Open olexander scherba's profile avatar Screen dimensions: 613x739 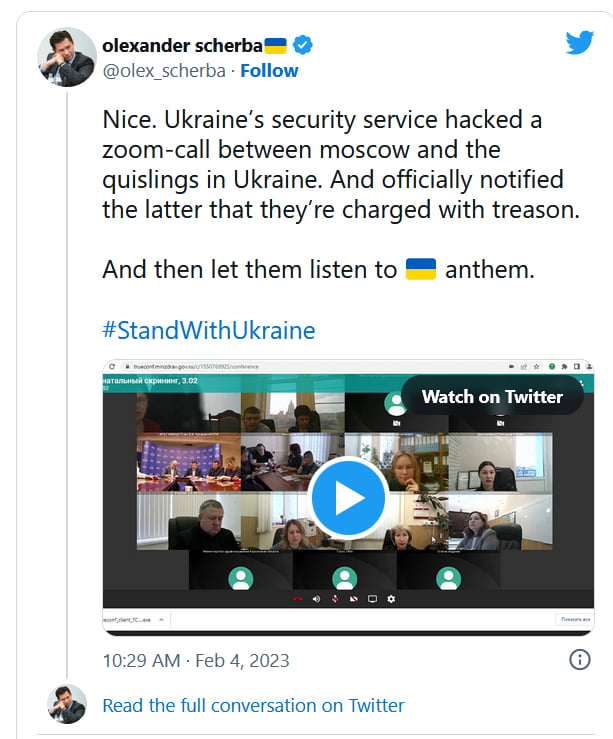67,57
